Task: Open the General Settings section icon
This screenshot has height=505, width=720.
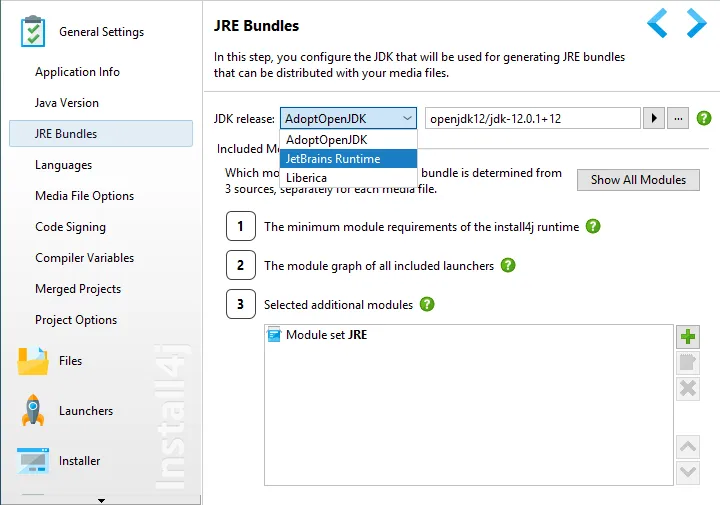Action: point(33,31)
